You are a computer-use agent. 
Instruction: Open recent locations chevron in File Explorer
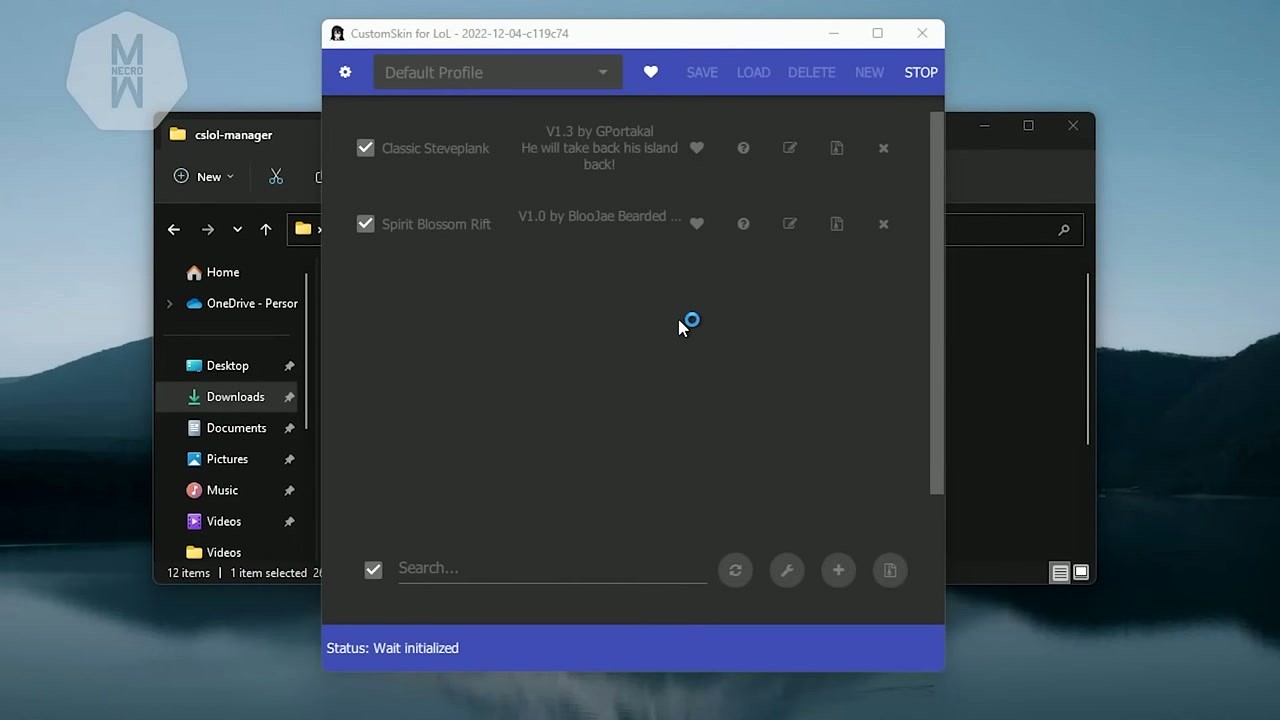pyautogui.click(x=237, y=229)
